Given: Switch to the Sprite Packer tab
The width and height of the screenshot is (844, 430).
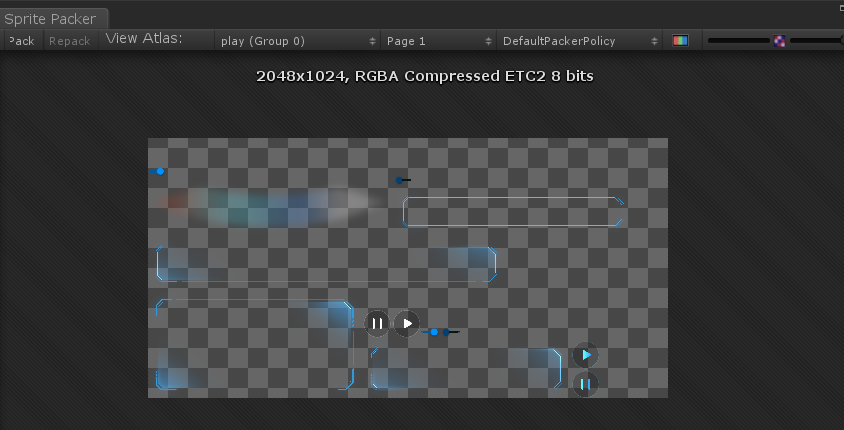Looking at the screenshot, I should tap(52, 19).
